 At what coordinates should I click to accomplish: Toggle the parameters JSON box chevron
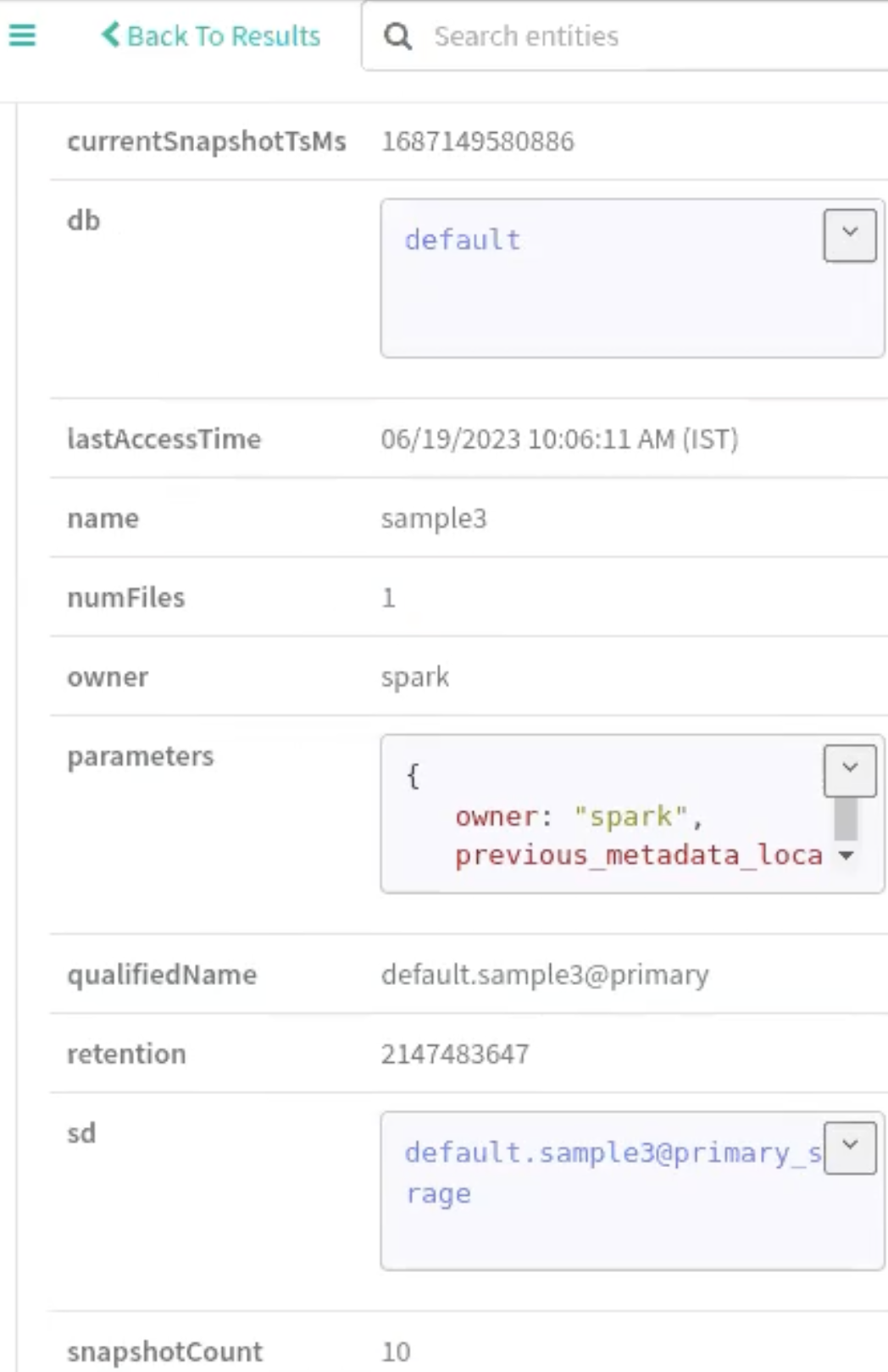[849, 770]
